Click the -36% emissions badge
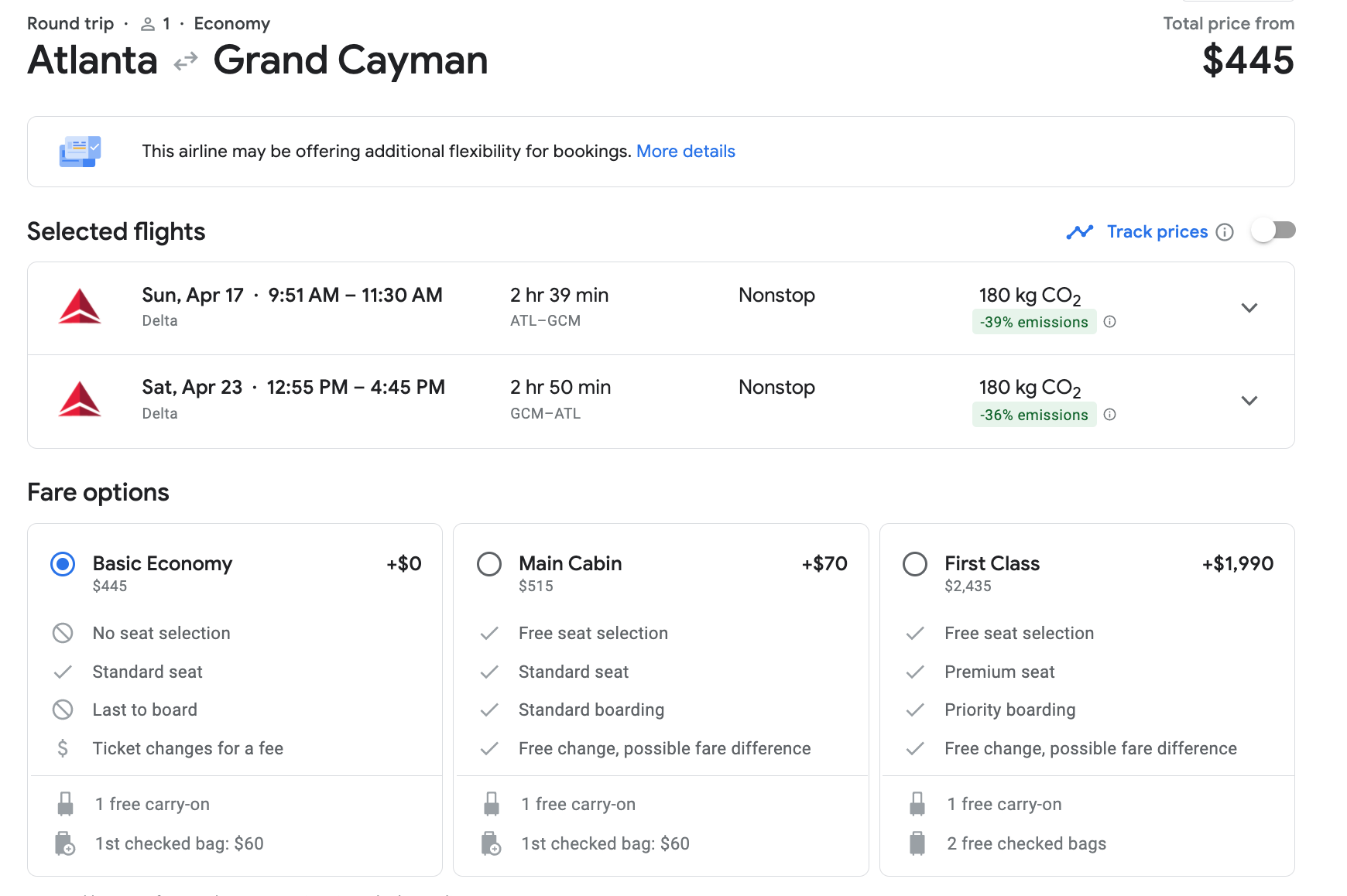 point(1033,415)
